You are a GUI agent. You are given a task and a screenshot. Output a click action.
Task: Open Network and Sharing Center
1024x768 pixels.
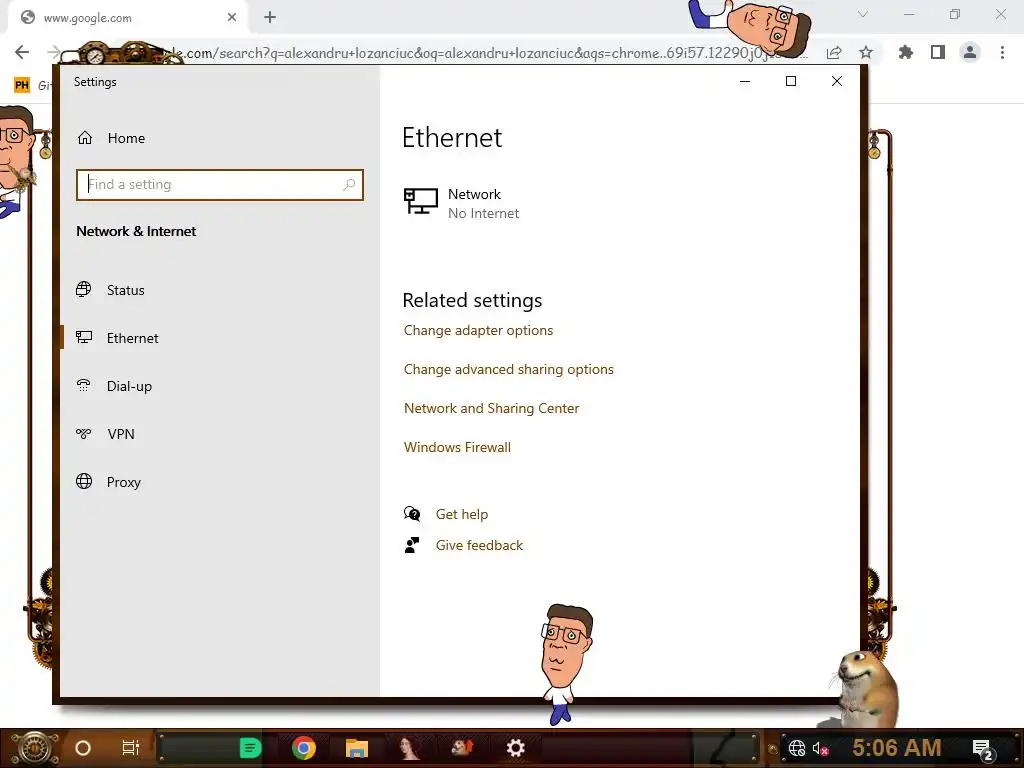(491, 408)
